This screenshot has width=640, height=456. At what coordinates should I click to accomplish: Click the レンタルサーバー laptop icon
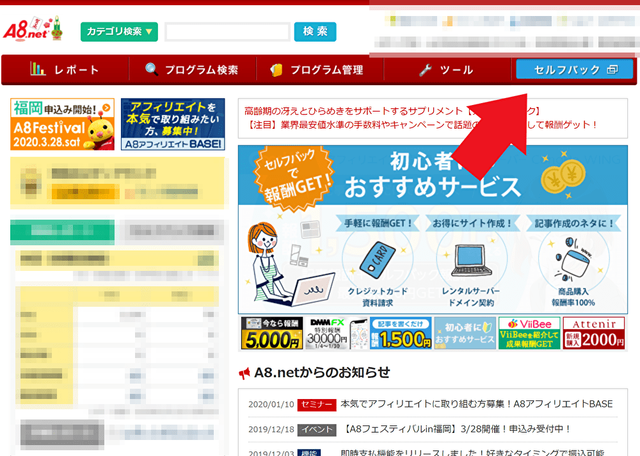point(471,260)
